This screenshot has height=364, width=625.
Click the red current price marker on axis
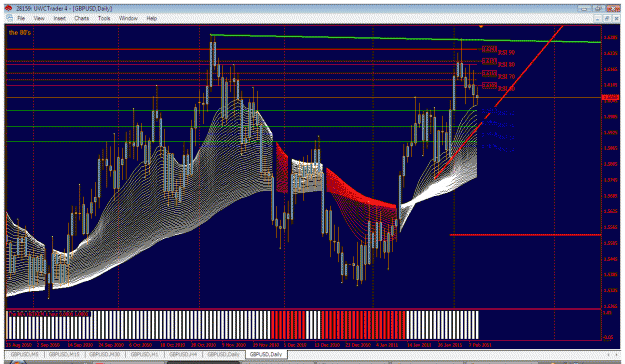point(610,97)
